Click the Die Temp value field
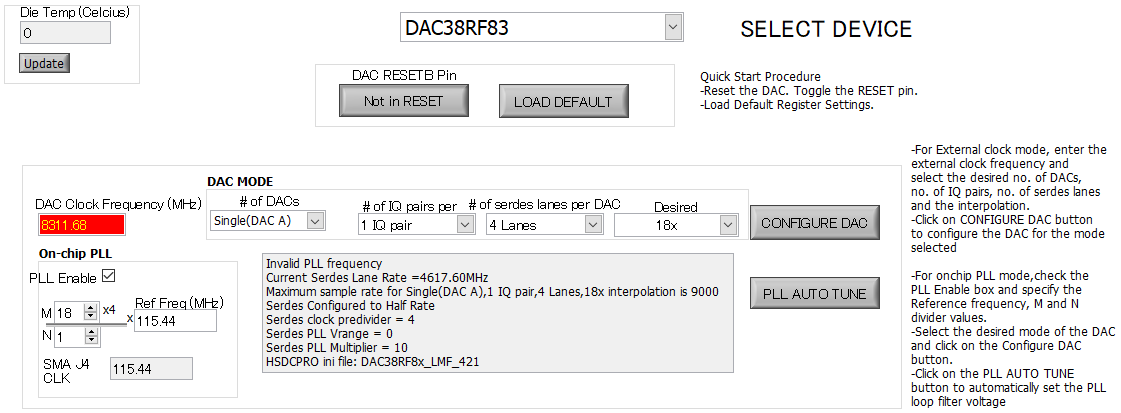Image resolution: width=1121 pixels, height=413 pixels. point(65,32)
